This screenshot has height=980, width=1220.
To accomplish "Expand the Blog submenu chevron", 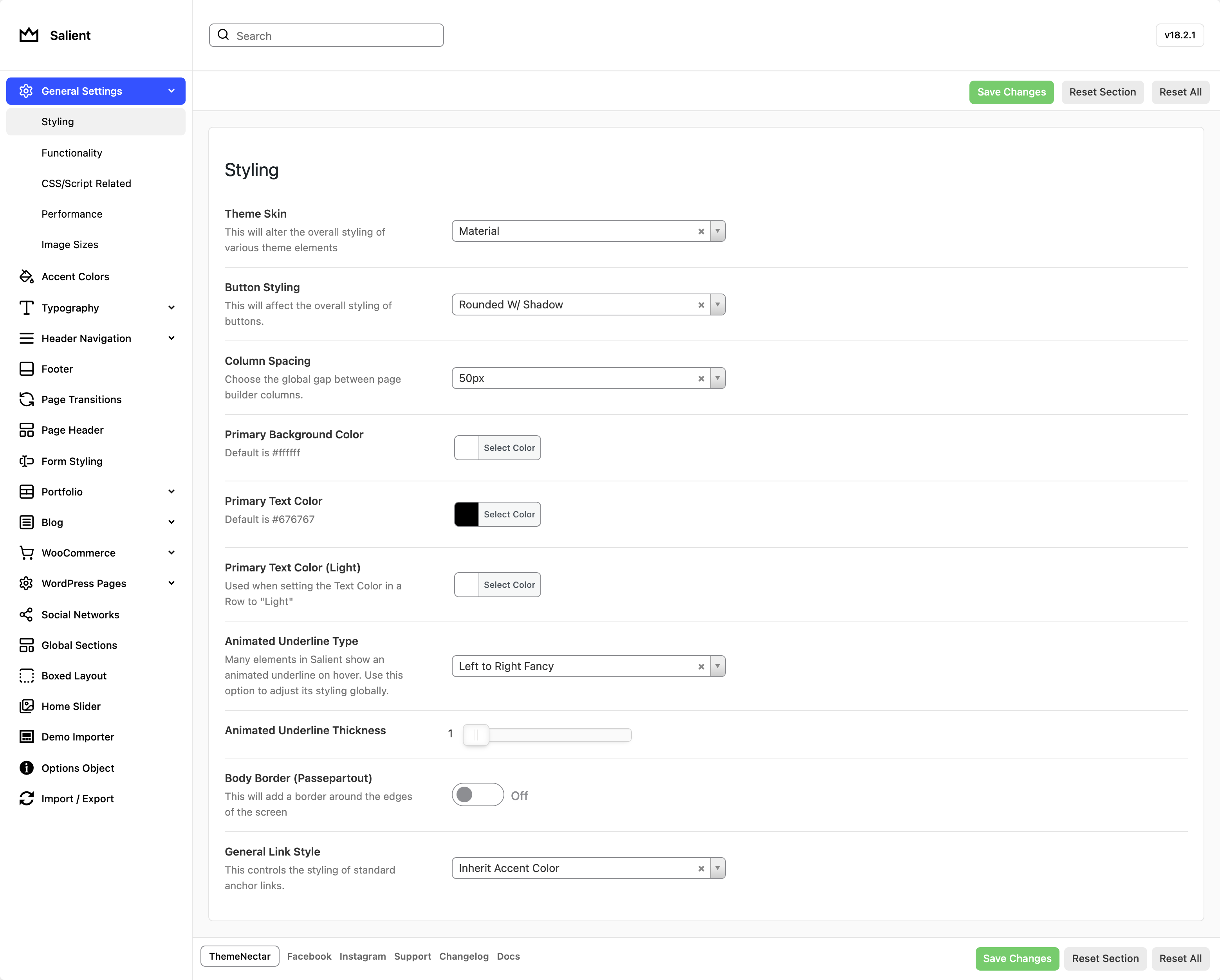I will pyautogui.click(x=171, y=522).
